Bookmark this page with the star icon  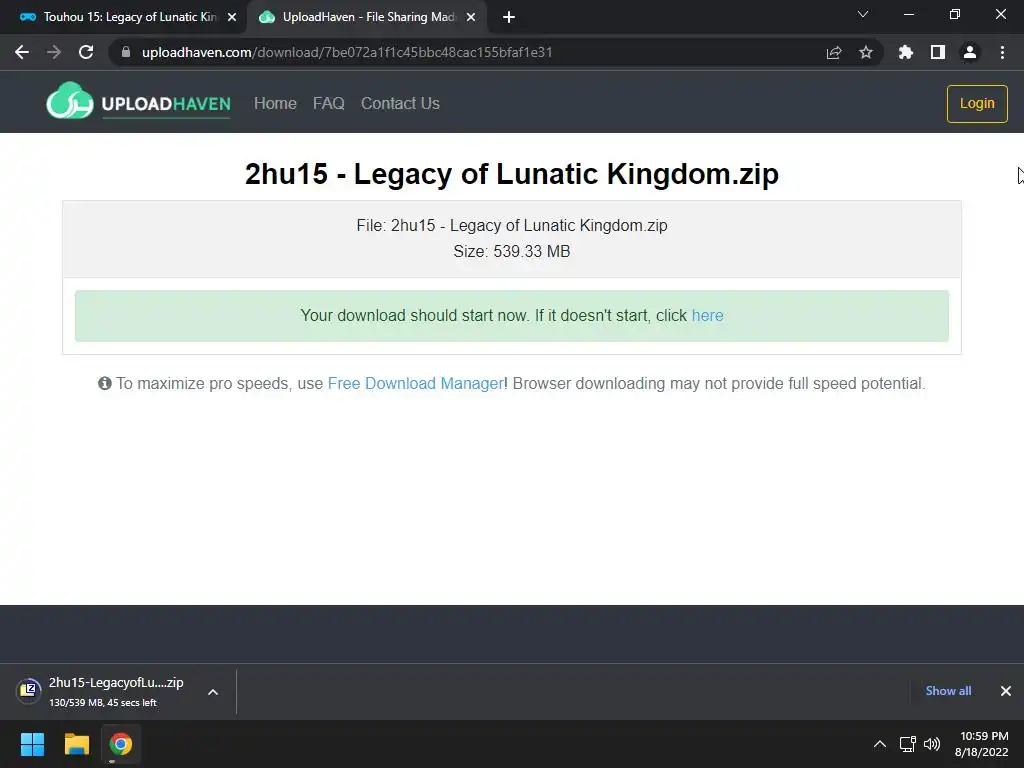[866, 52]
